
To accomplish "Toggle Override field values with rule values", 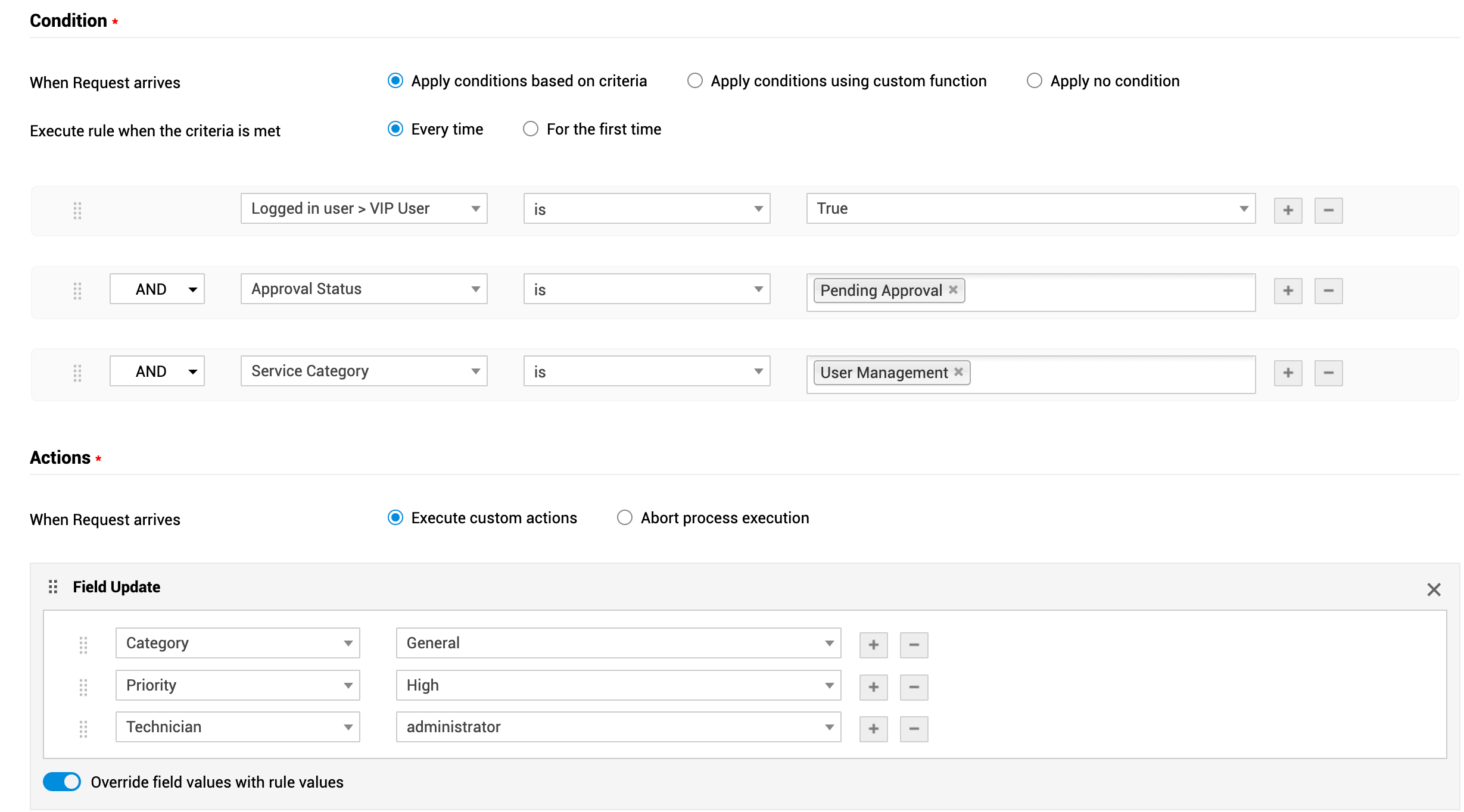I will (x=62, y=782).
